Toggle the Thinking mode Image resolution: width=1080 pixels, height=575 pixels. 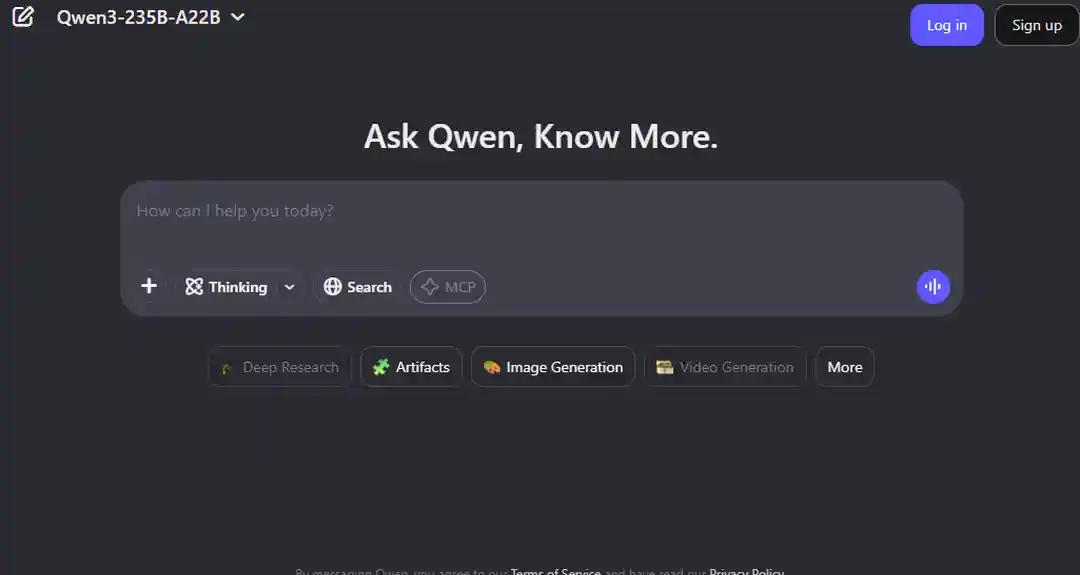(x=226, y=286)
